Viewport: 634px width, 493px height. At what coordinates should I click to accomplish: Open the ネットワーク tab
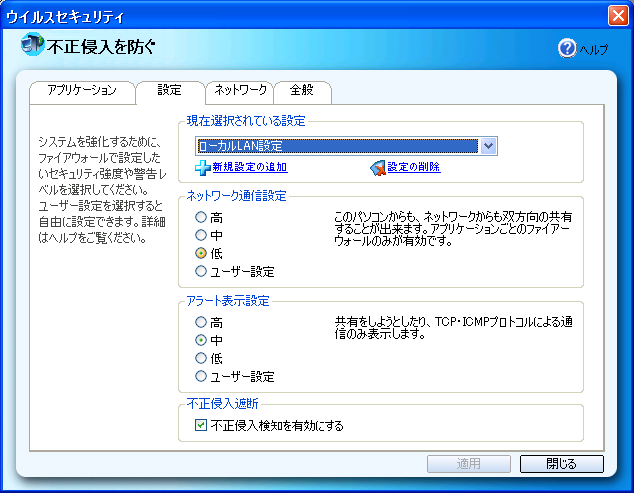click(240, 91)
